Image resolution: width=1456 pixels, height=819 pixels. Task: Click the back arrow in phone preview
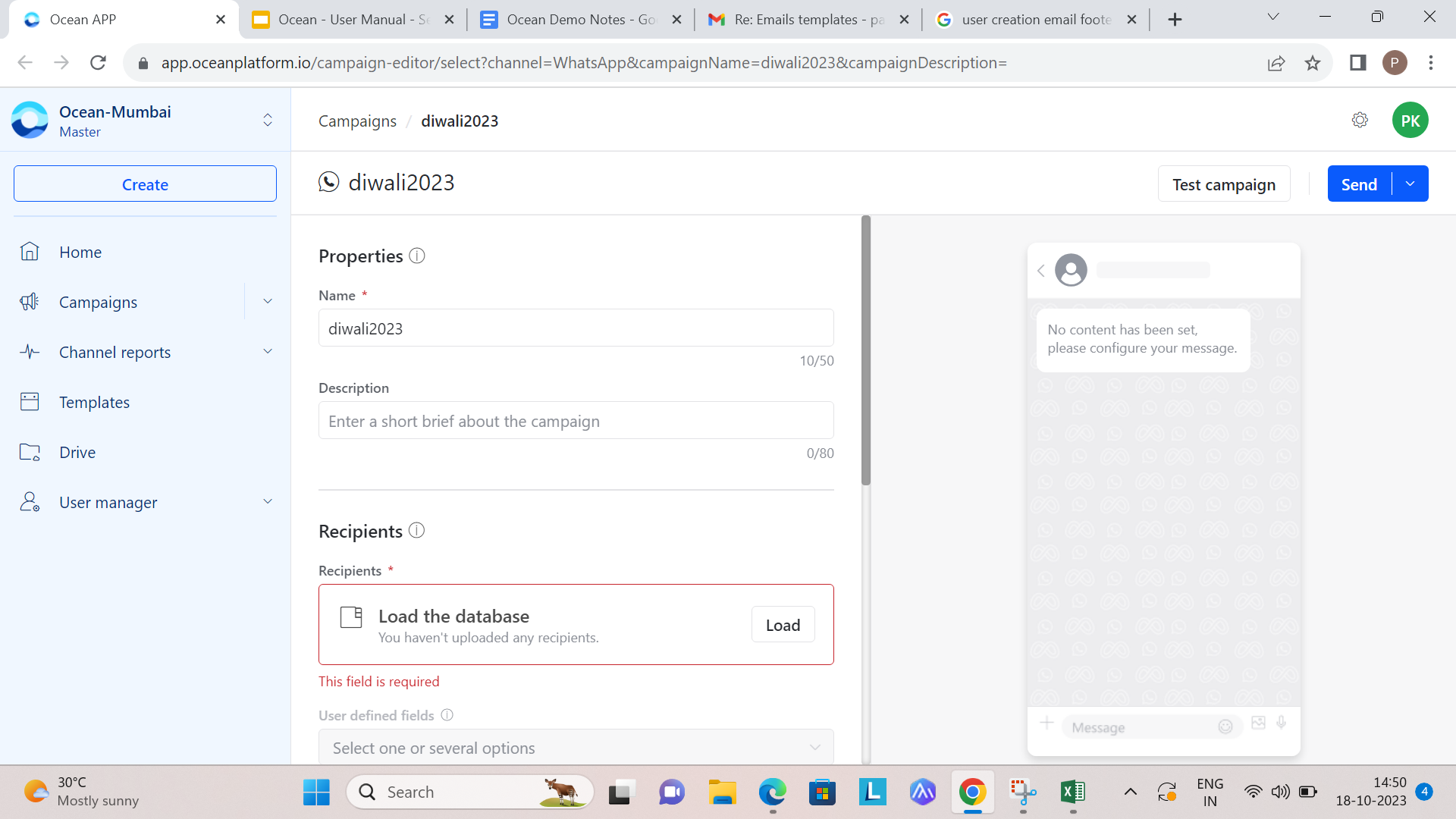click(1041, 271)
